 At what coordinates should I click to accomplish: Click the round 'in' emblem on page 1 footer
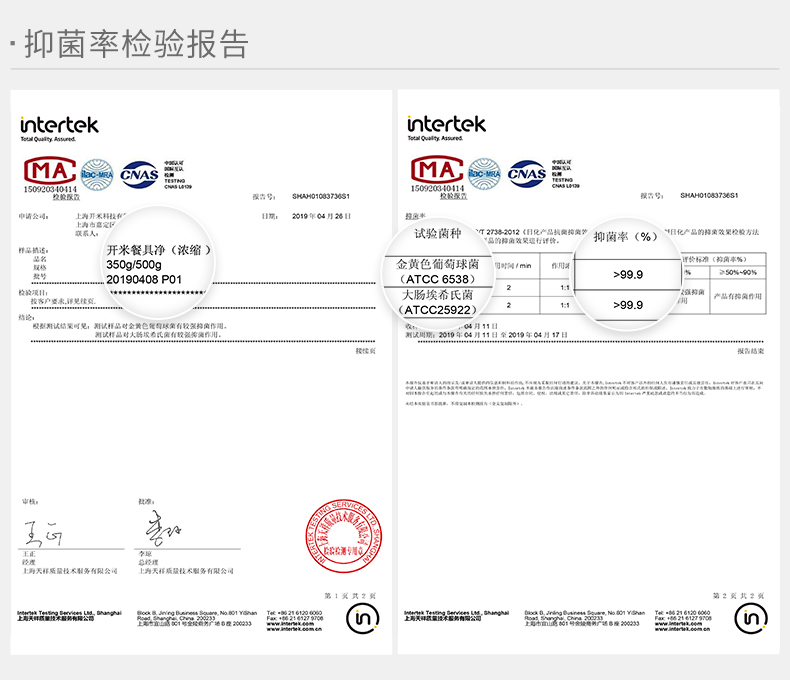tap(362, 618)
